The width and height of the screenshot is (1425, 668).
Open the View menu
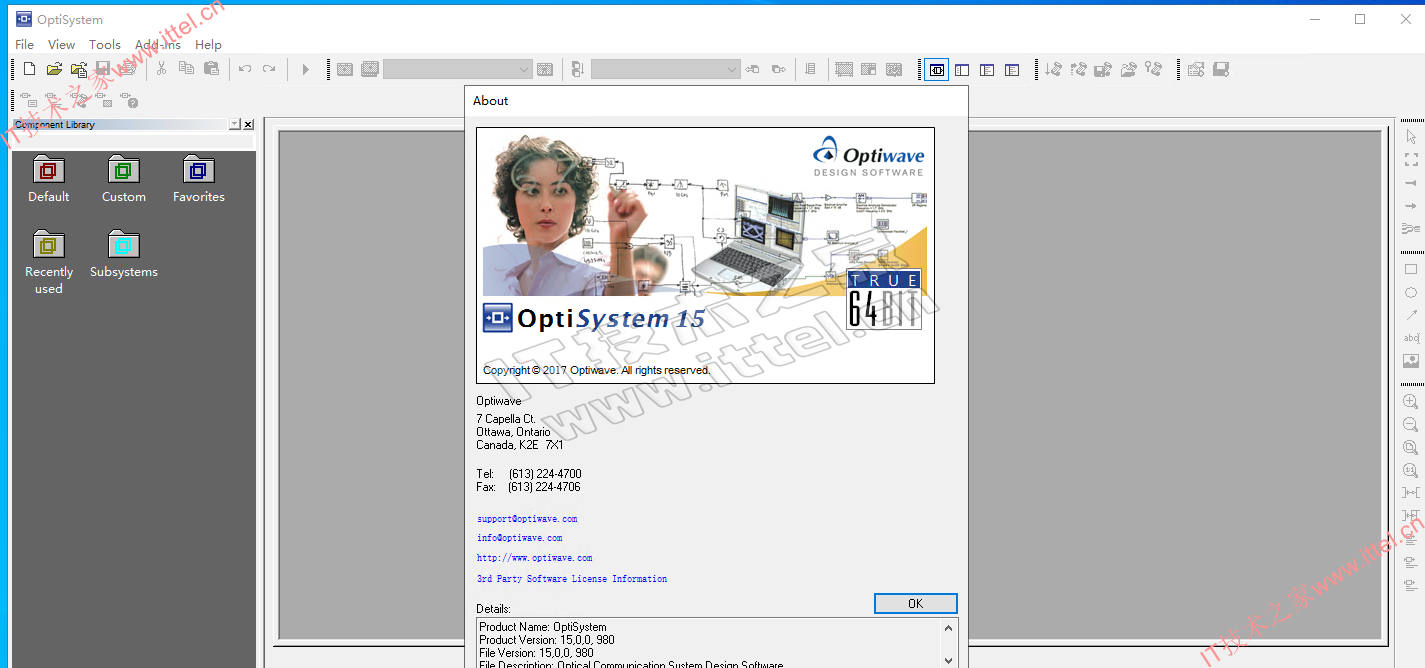coord(61,44)
